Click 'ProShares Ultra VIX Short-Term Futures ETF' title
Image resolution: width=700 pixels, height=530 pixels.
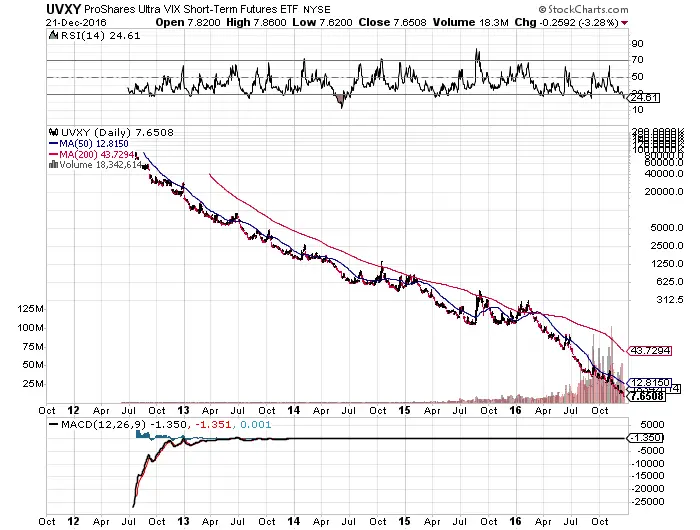(192, 9)
